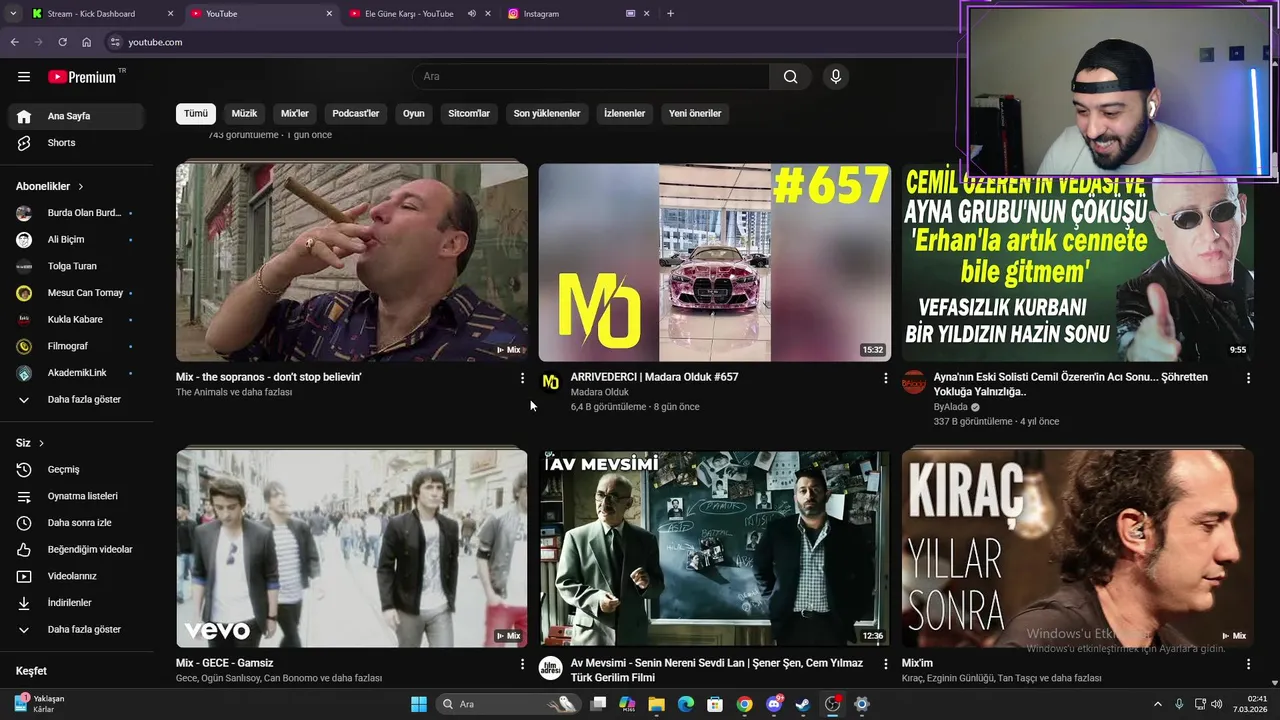Open Ali Biçim channel subscription
Image resolution: width=1280 pixels, height=720 pixels.
click(77, 240)
